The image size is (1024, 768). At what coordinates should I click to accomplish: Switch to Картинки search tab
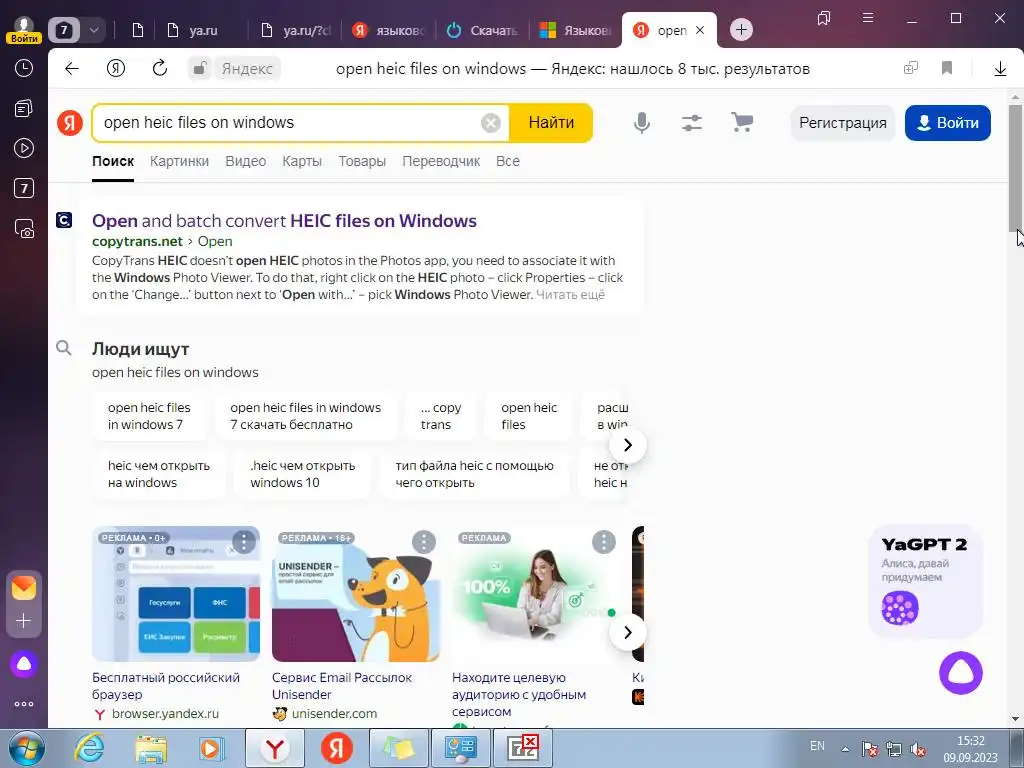click(180, 161)
